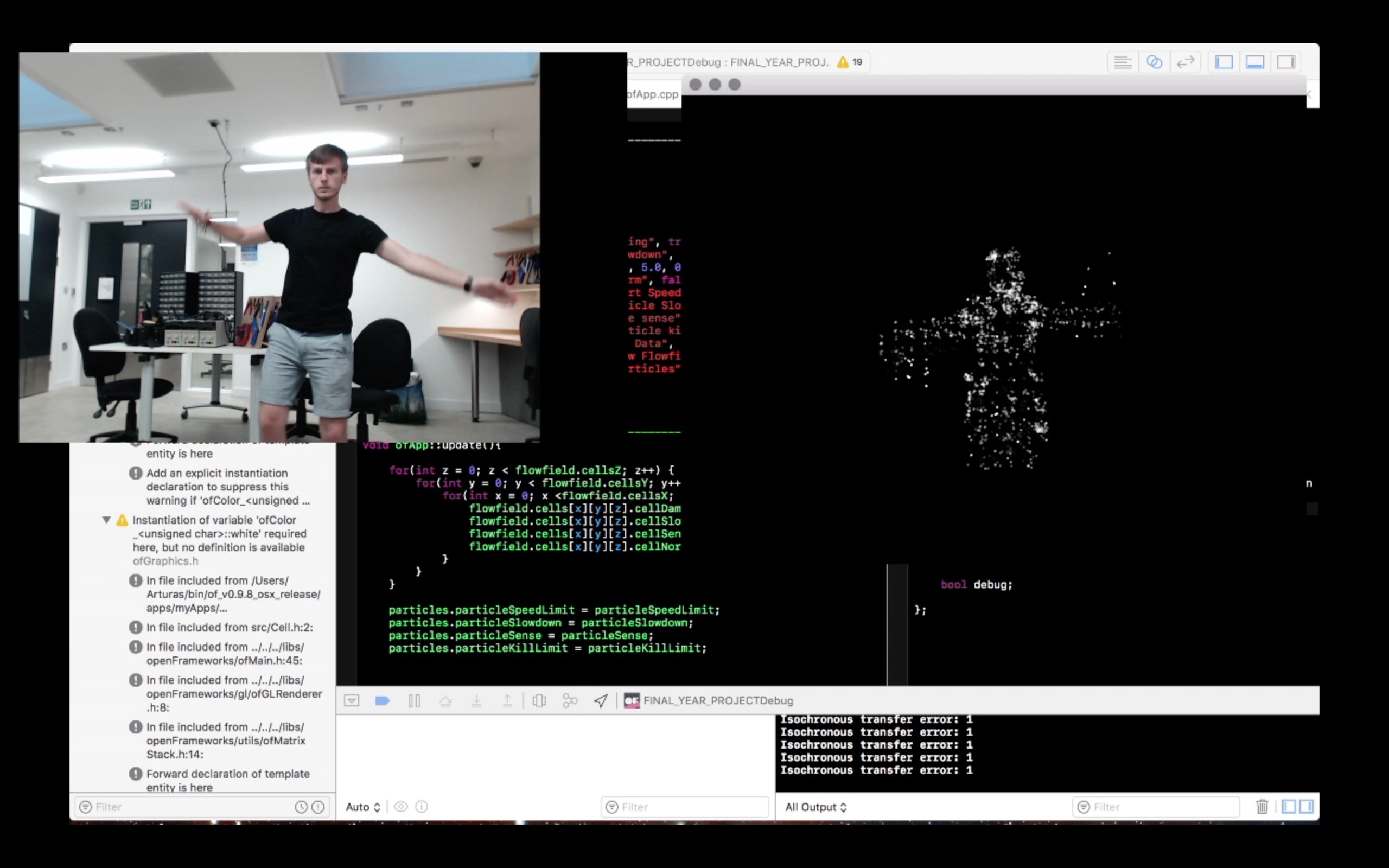Open the version editor arrows icon
Screen dimensions: 1389x868
tap(1185, 62)
